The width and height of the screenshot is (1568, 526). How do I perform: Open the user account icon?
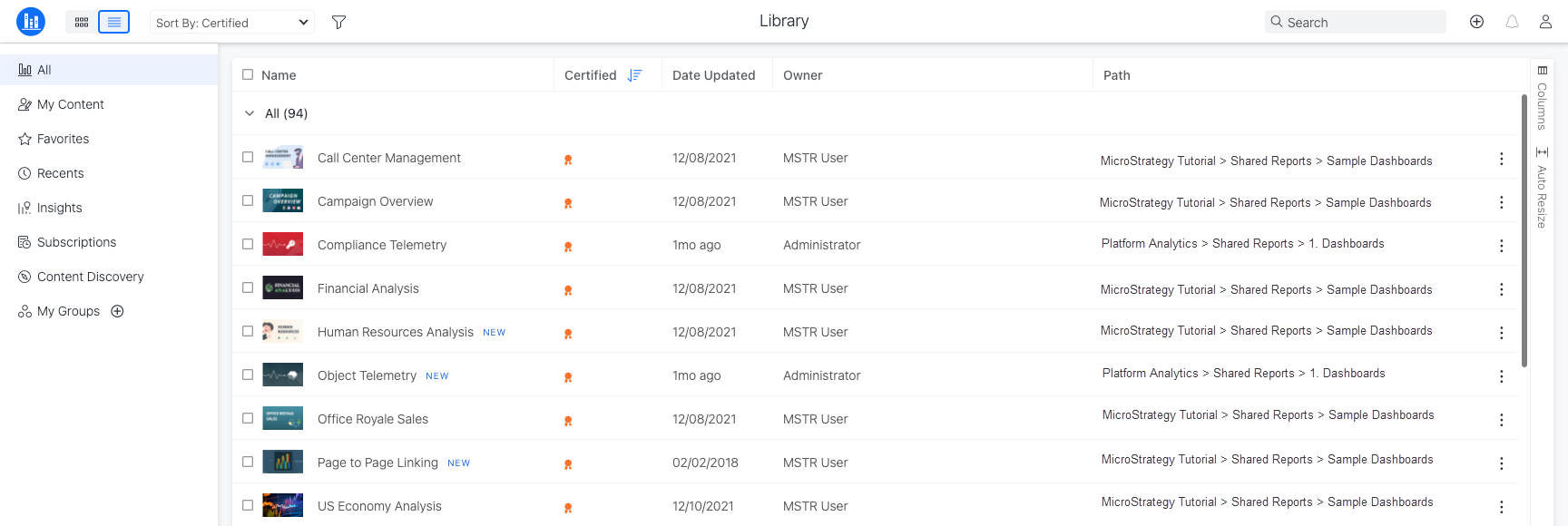pyautogui.click(x=1545, y=22)
